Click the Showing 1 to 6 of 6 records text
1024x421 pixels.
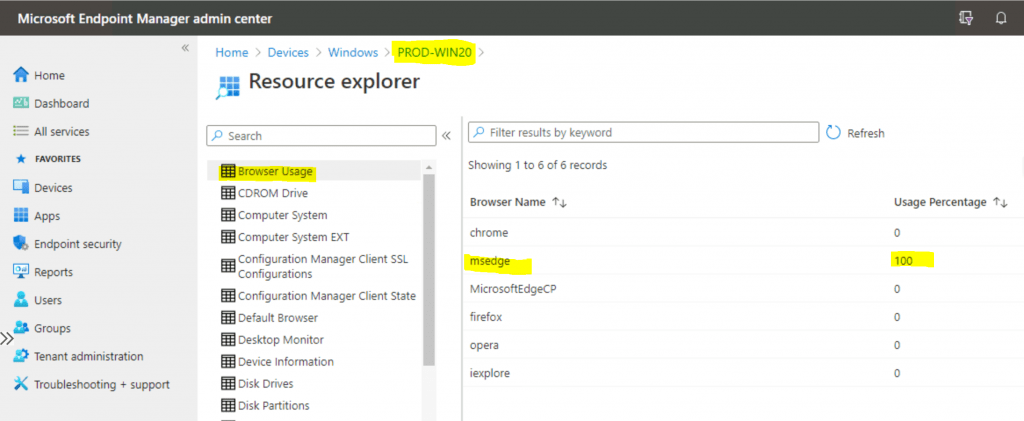coord(537,165)
